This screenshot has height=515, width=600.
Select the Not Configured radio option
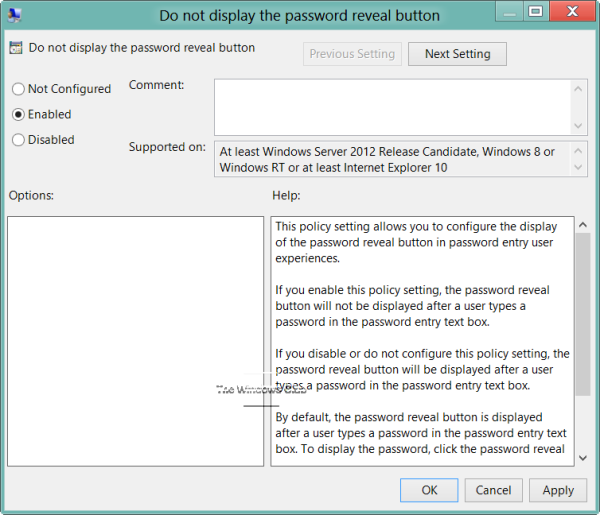tap(19, 89)
